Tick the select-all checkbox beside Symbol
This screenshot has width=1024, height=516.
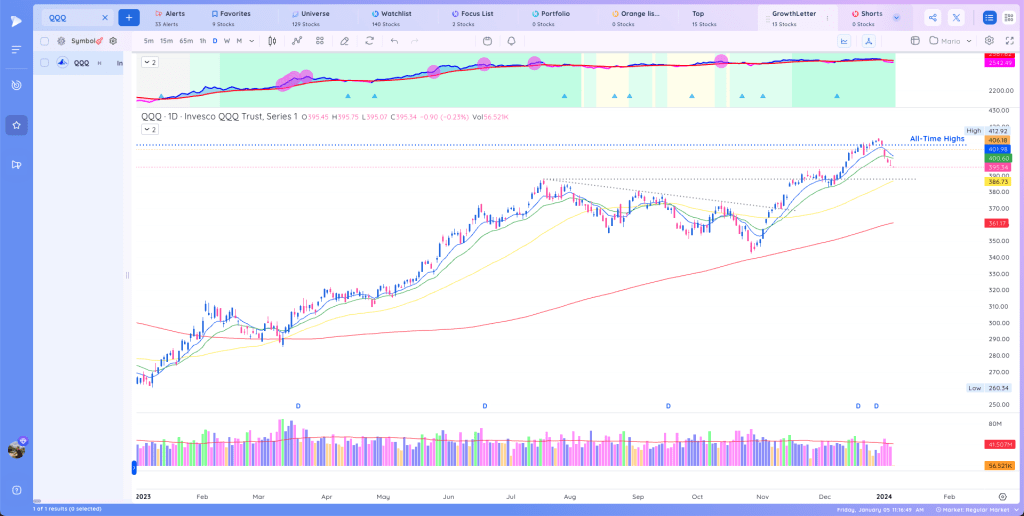coord(44,40)
